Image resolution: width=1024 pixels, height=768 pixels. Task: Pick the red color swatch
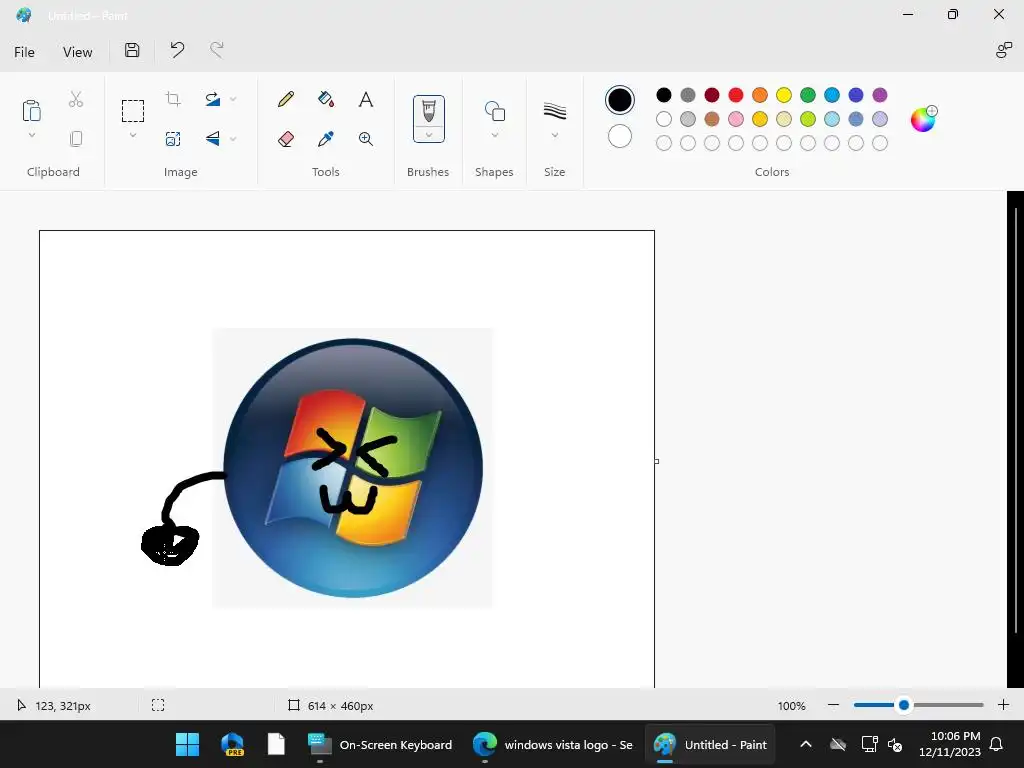[x=735, y=95]
